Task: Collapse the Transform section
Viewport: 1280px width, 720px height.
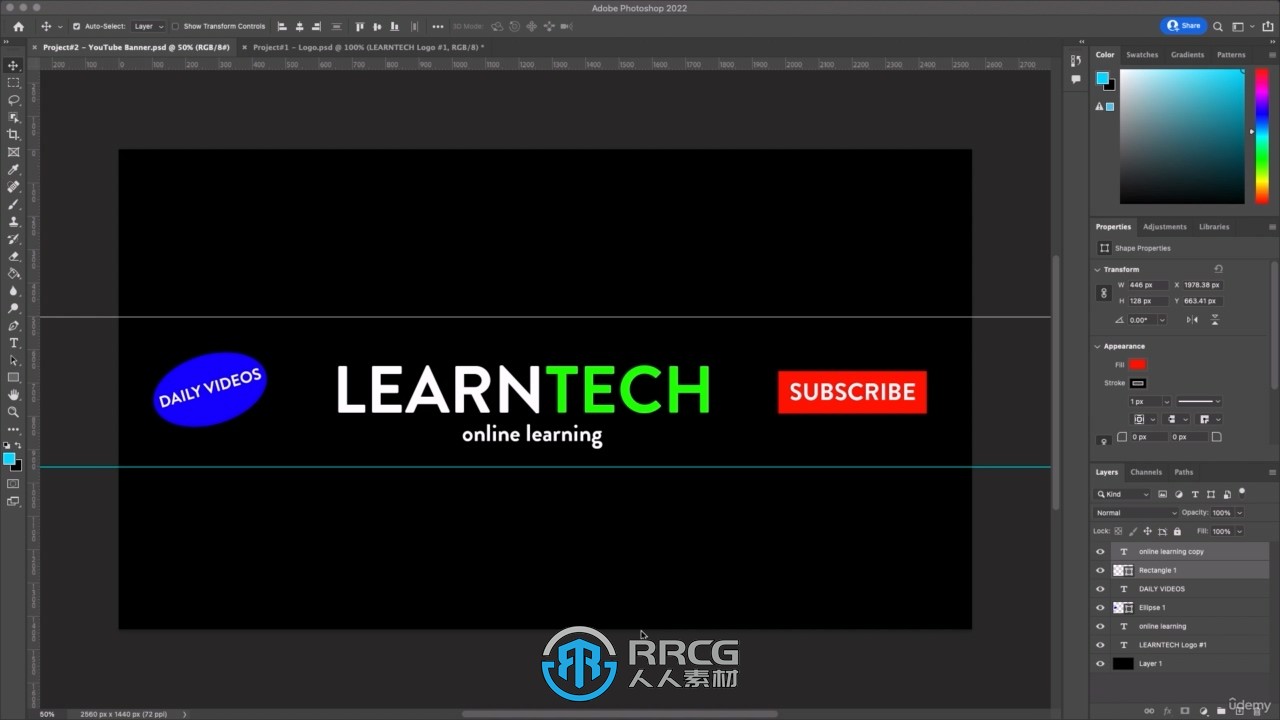Action: click(x=1098, y=269)
